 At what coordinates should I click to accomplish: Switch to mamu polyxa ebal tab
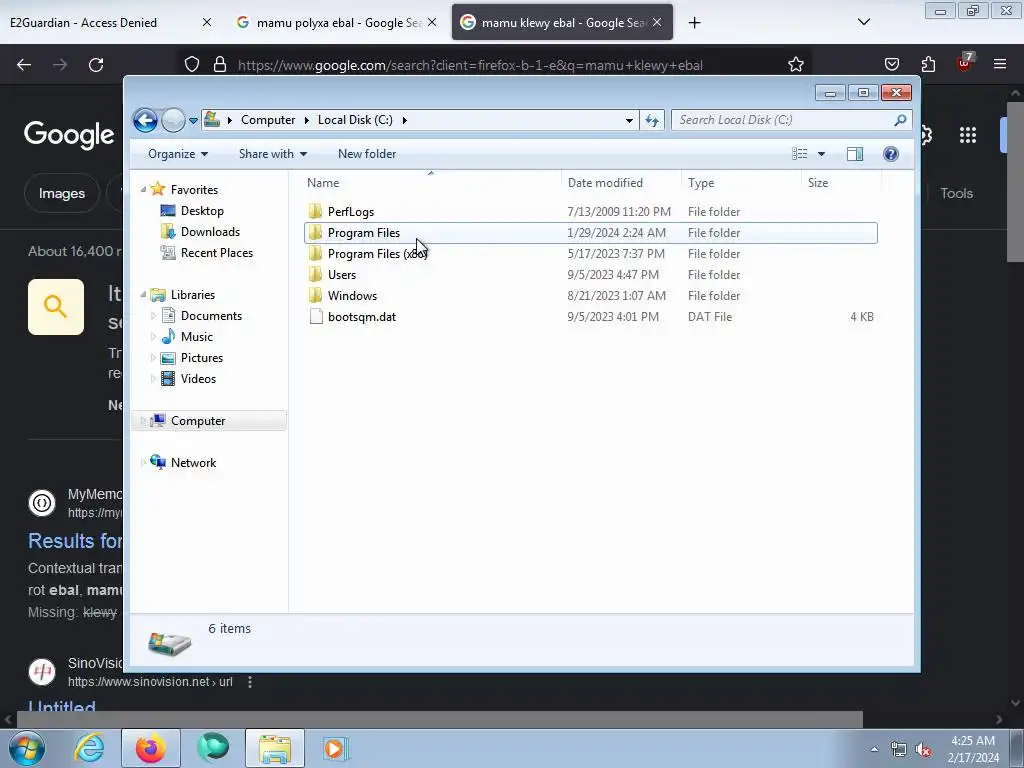338,23
